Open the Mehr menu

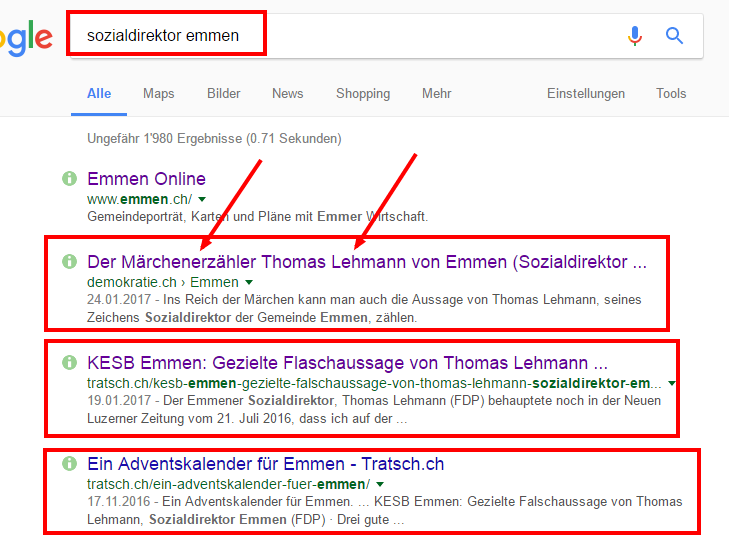point(437,93)
